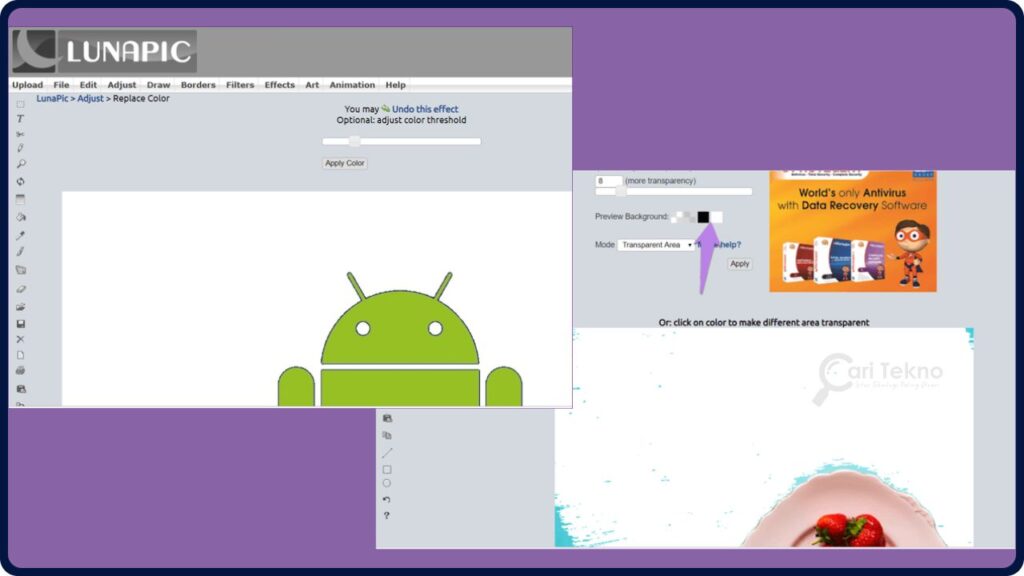Select the Text tool in left toolbar
The image size is (1024, 576).
pyautogui.click(x=20, y=119)
